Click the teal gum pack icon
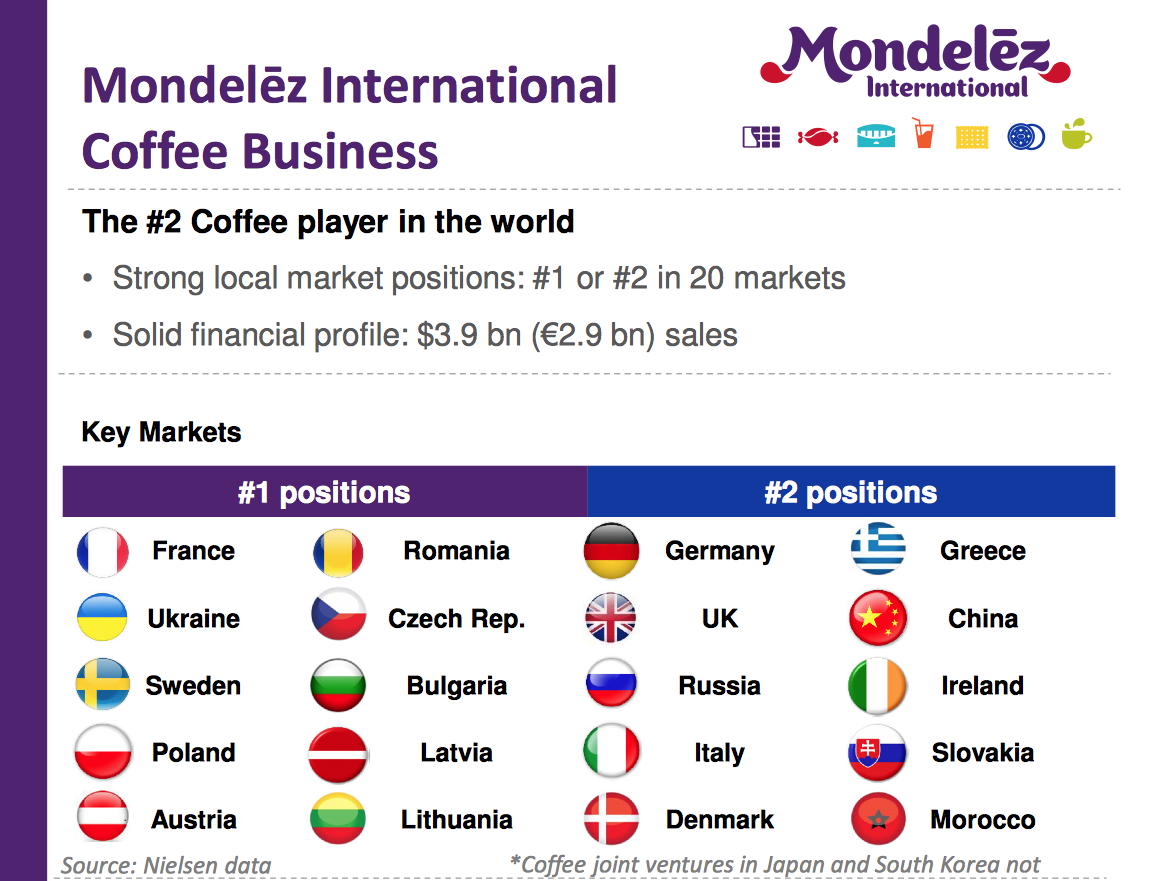The image size is (1160, 881). pos(875,136)
